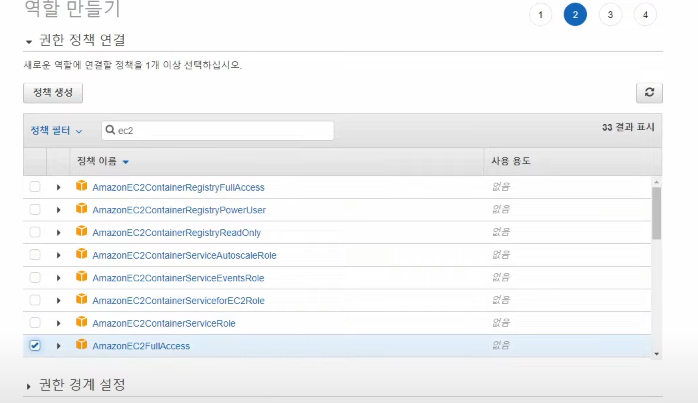Click the policy search field containing ec2
The image size is (698, 403).
click(218, 130)
